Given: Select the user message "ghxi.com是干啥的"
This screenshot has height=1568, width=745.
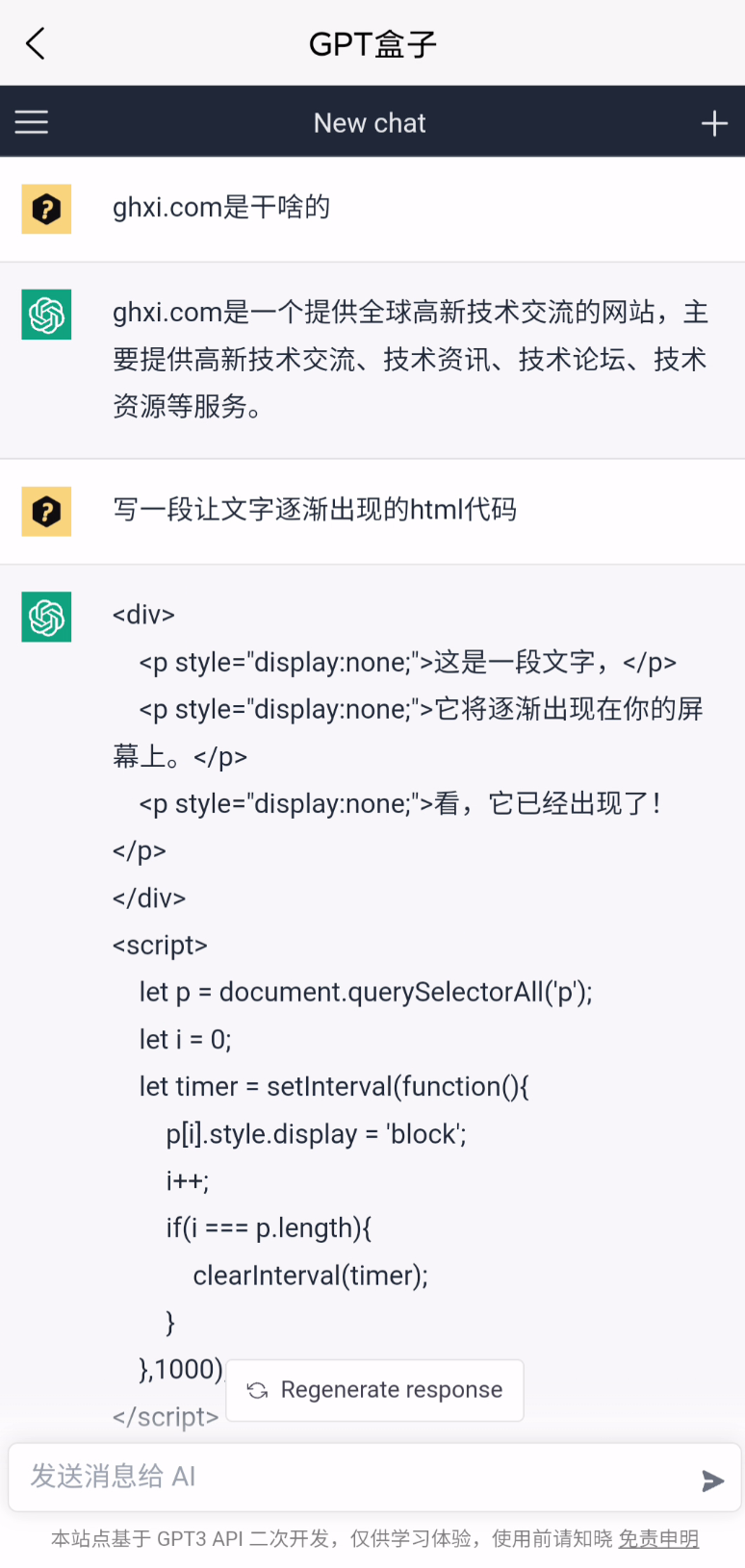Looking at the screenshot, I should pos(221,207).
